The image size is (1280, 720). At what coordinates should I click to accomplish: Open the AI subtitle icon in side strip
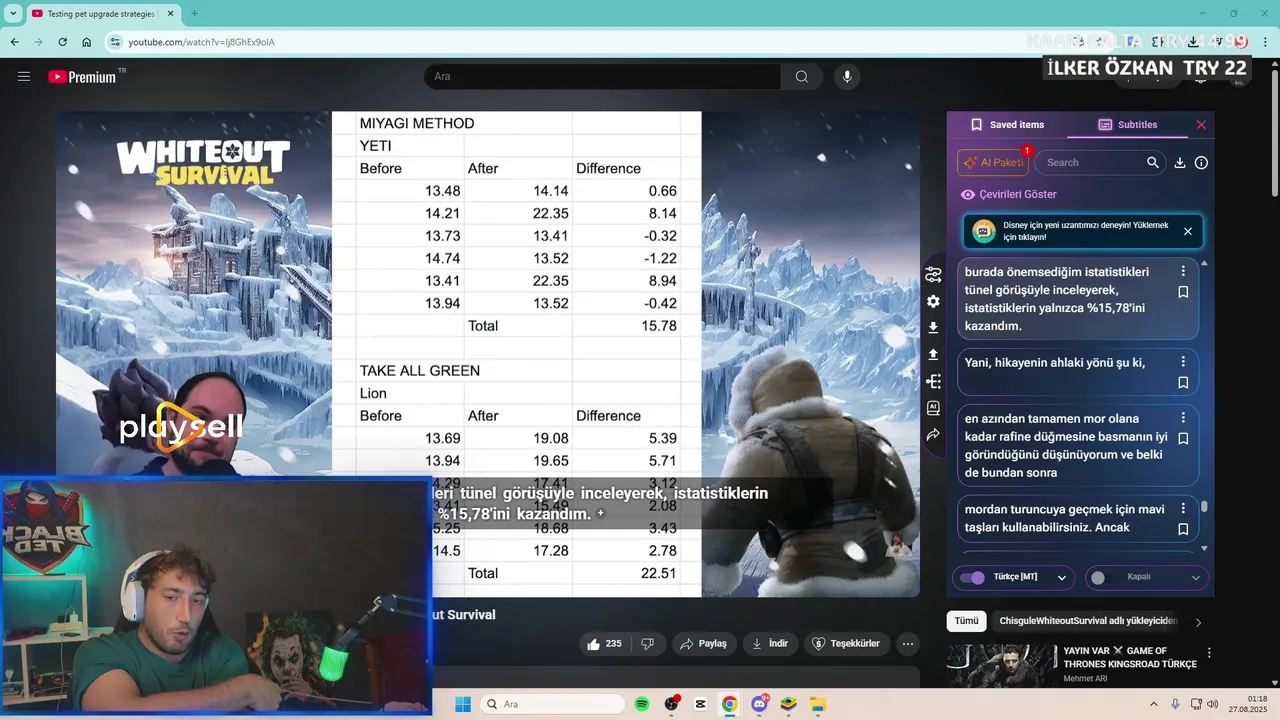pyautogui.click(x=933, y=408)
